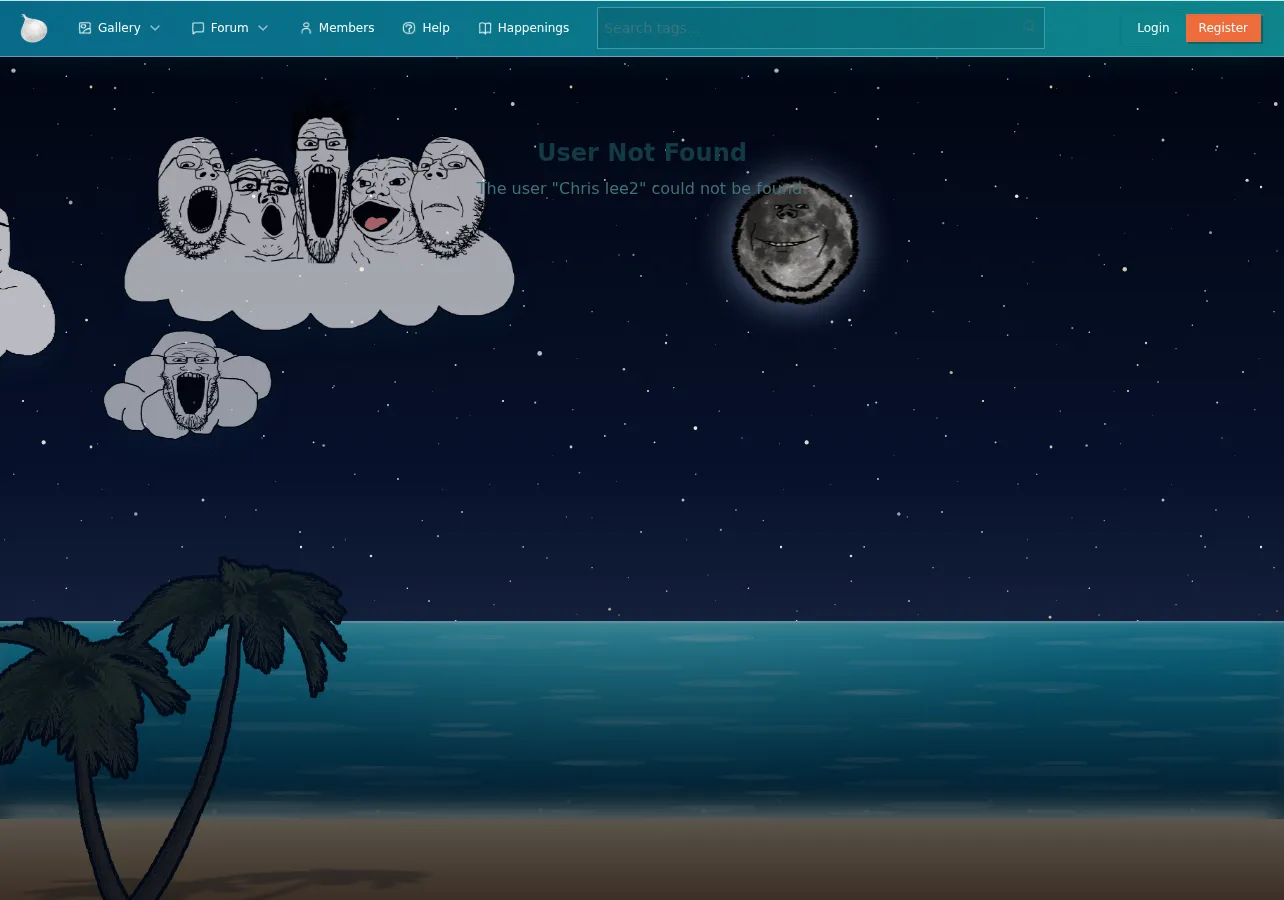Image resolution: width=1284 pixels, height=900 pixels.
Task: Click the "User Not Found" heading
Action: 642,152
